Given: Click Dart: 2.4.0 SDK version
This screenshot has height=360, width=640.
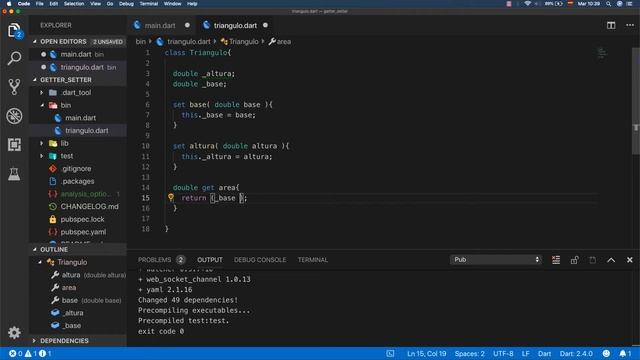Looking at the screenshot, I should [x=576, y=353].
